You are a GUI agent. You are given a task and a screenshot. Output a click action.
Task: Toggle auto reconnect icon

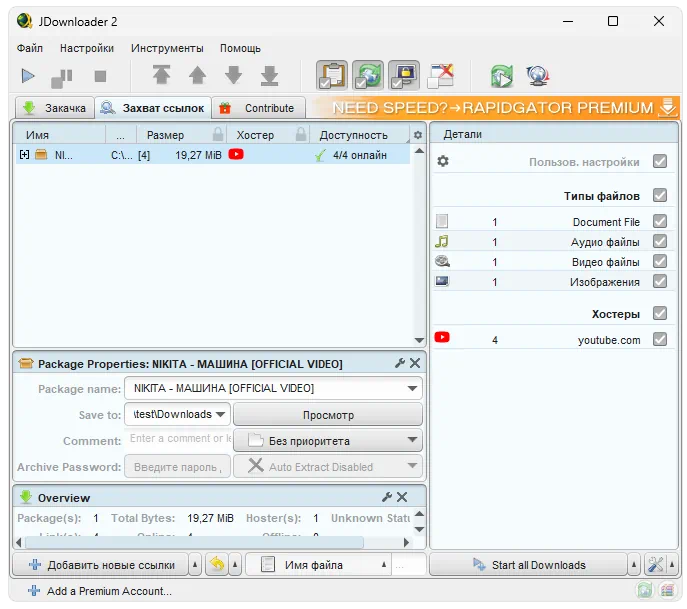click(x=368, y=75)
